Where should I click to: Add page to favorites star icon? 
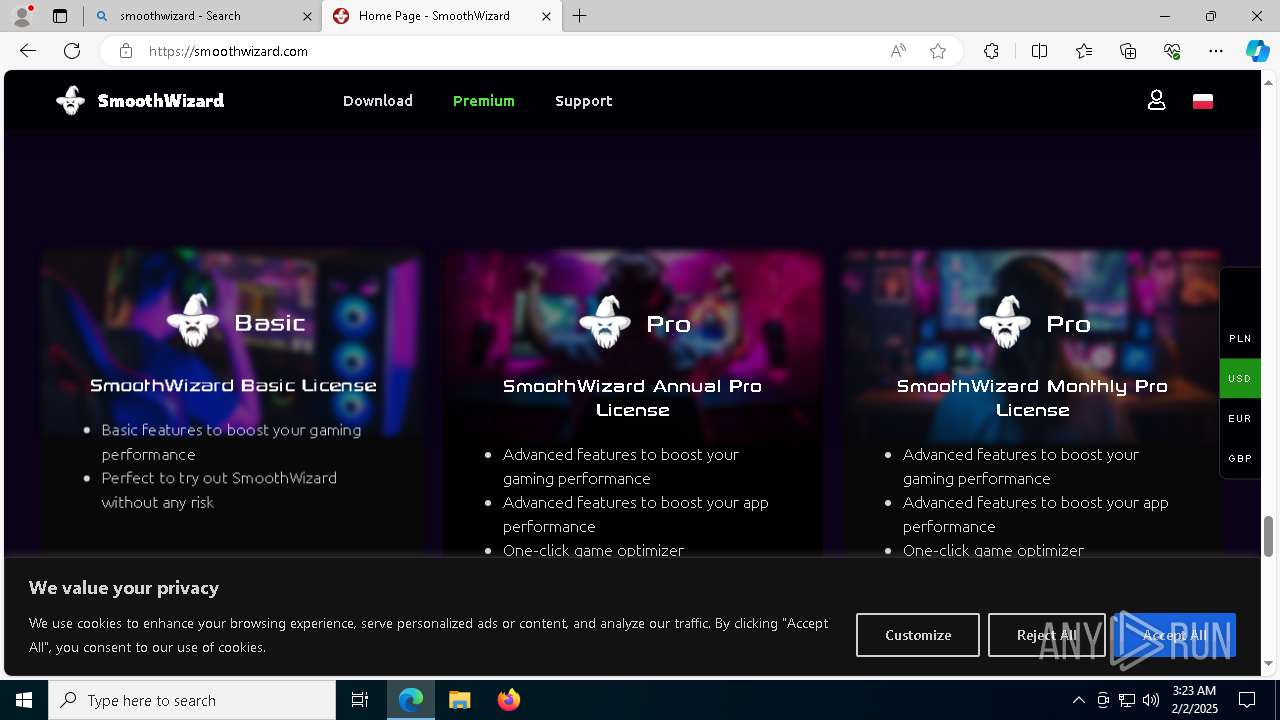pos(938,51)
